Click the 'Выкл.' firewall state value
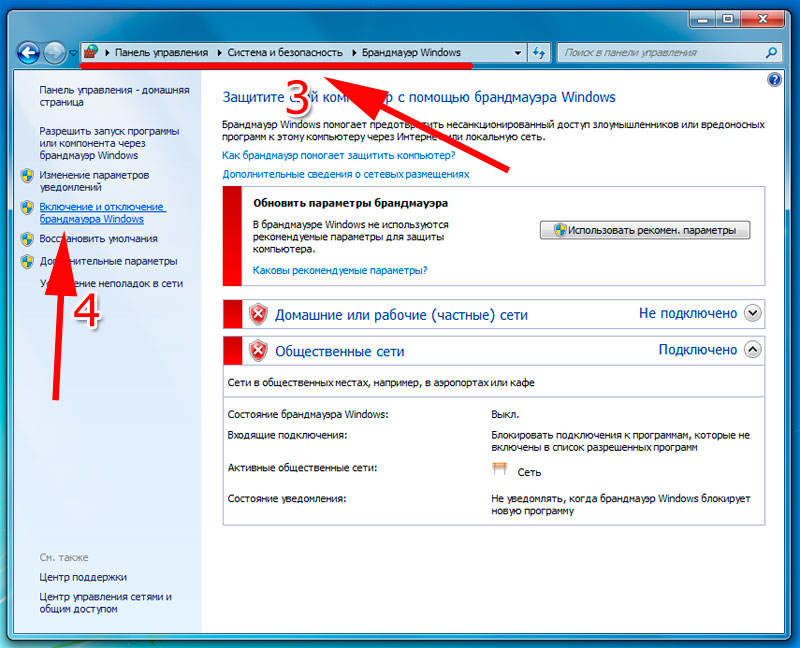 coord(505,414)
